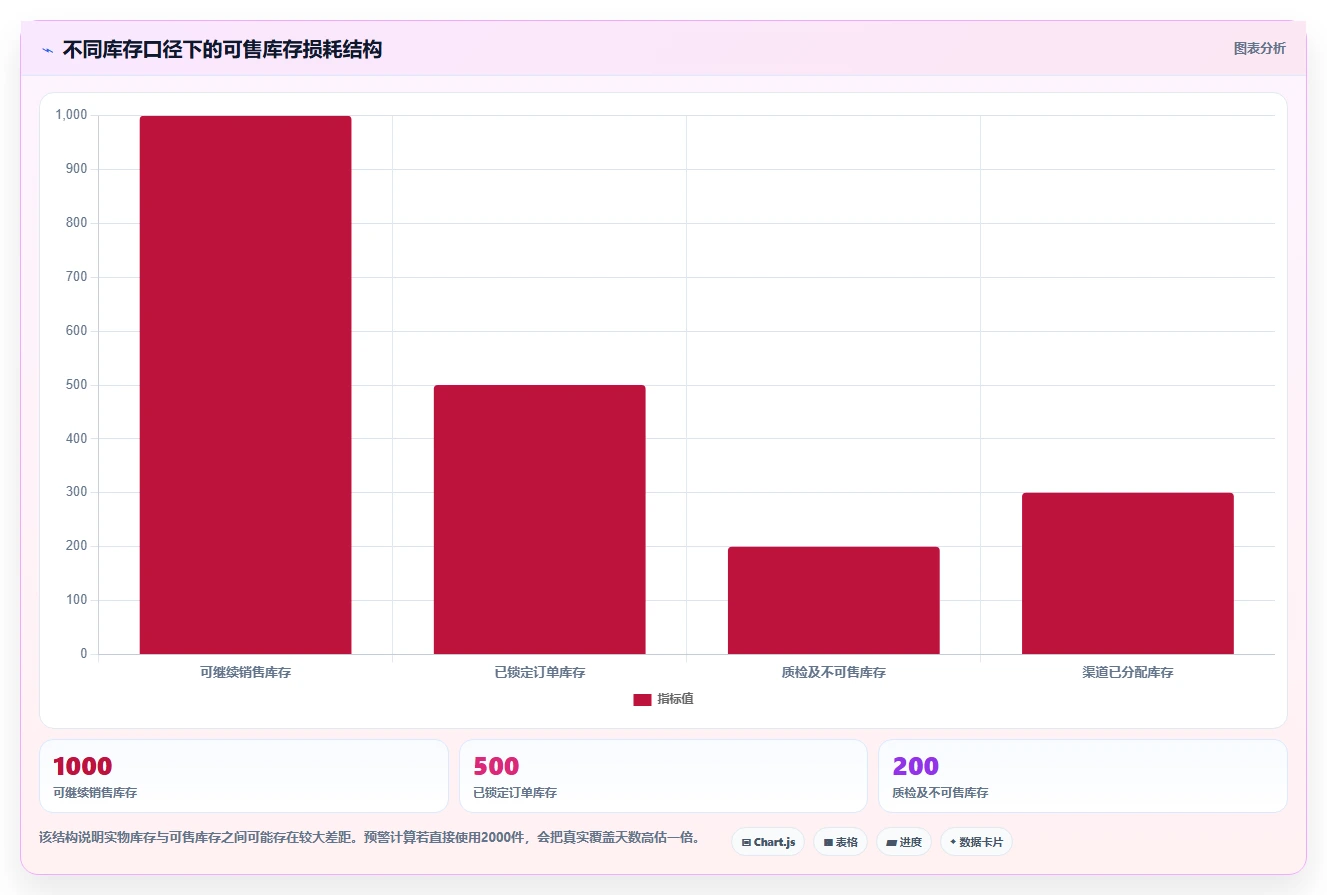1327x895 pixels.
Task: Select the 渠道已分配库存 bar
Action: pyautogui.click(x=1127, y=573)
